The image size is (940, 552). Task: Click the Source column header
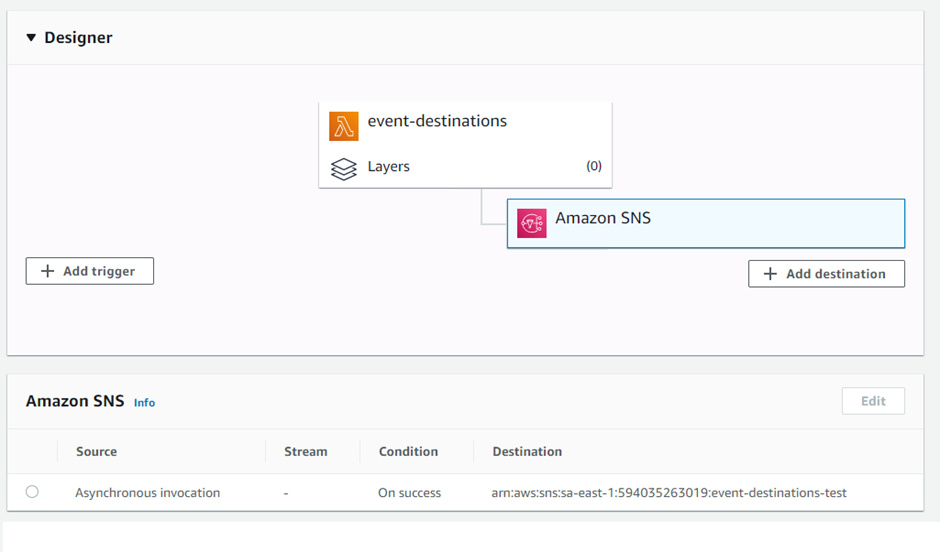point(97,451)
